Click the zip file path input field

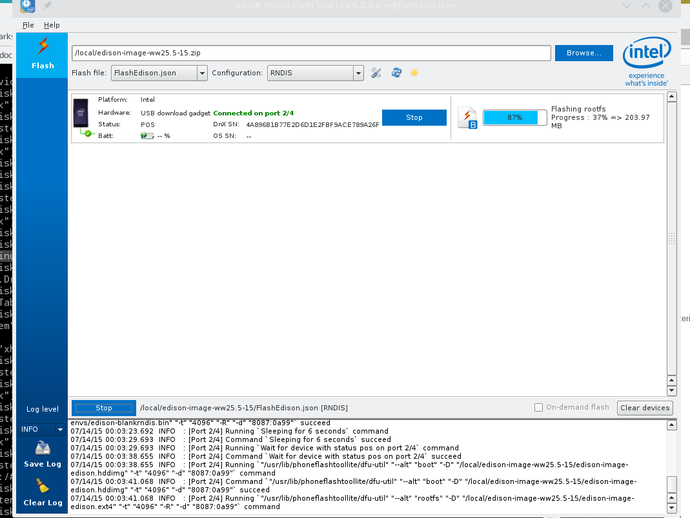click(x=311, y=53)
